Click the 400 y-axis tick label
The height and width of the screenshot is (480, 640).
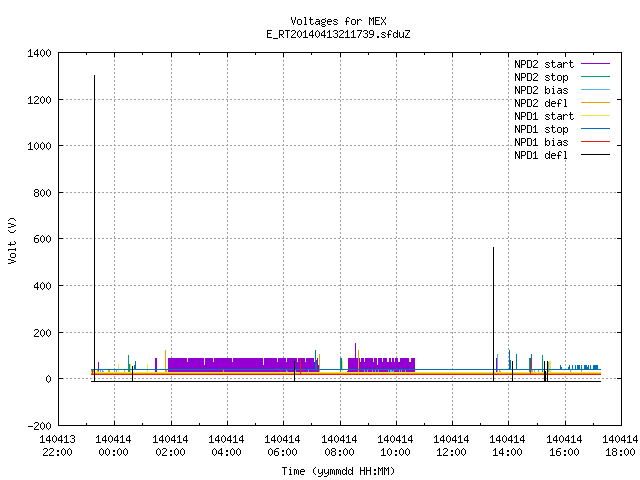coord(42,286)
